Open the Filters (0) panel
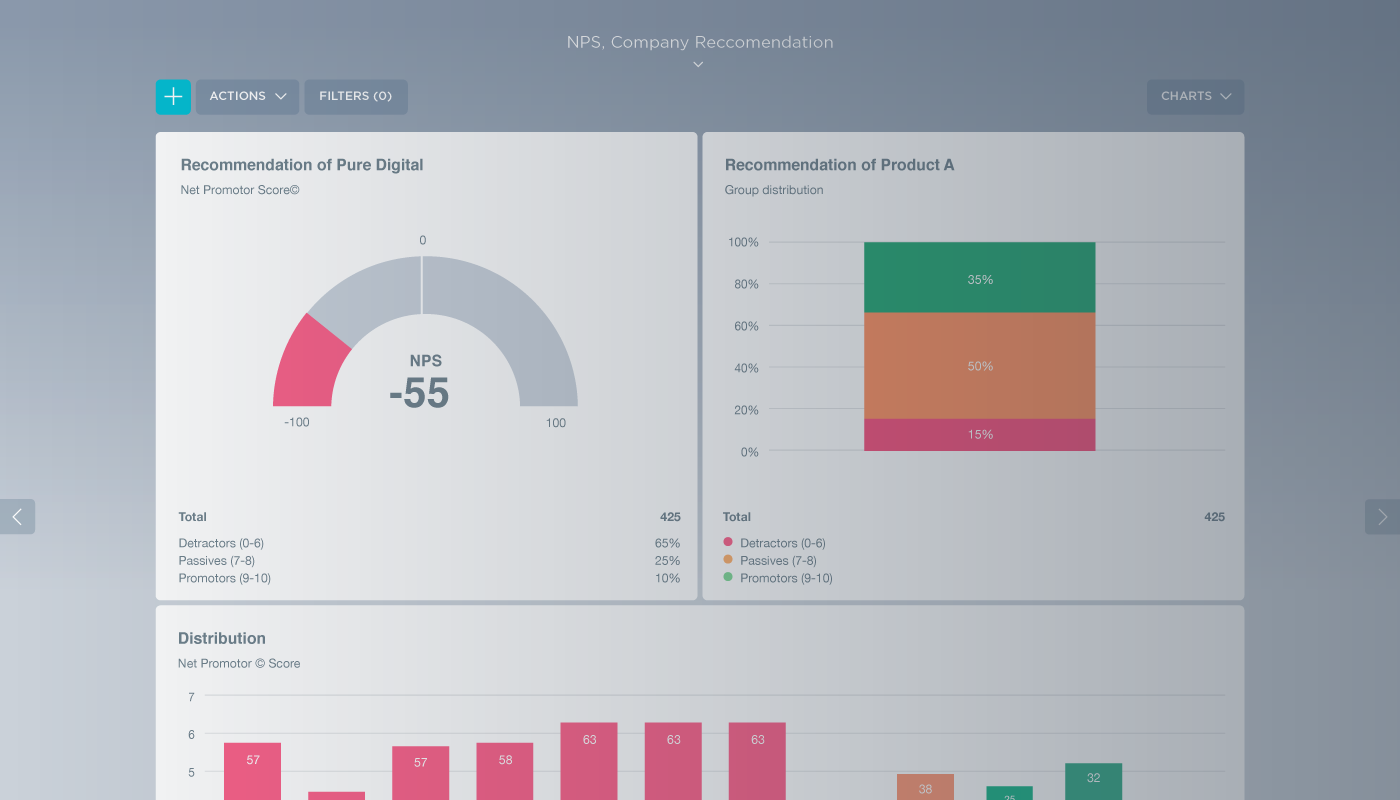 (356, 96)
